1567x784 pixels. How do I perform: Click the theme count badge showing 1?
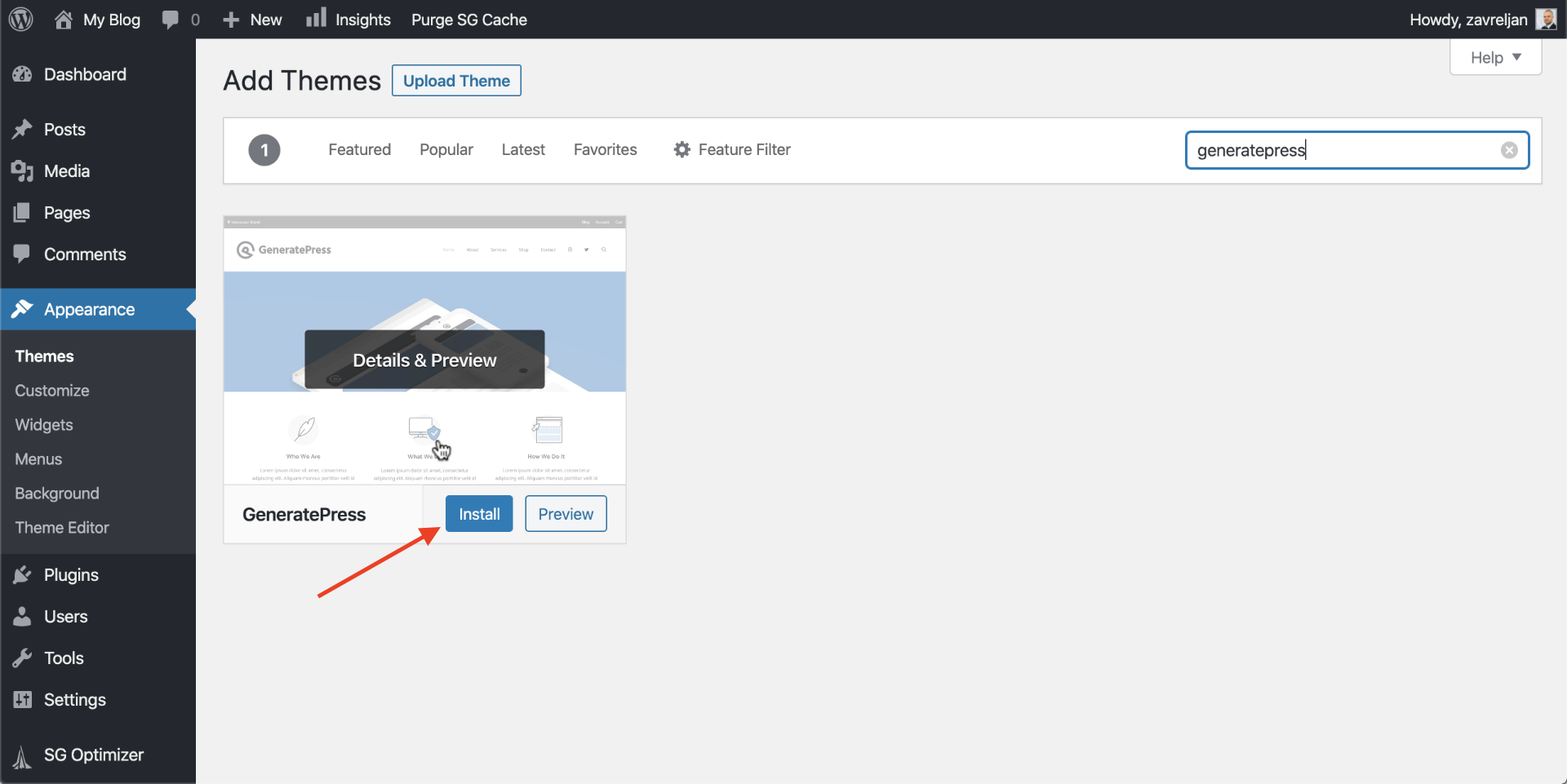click(264, 150)
